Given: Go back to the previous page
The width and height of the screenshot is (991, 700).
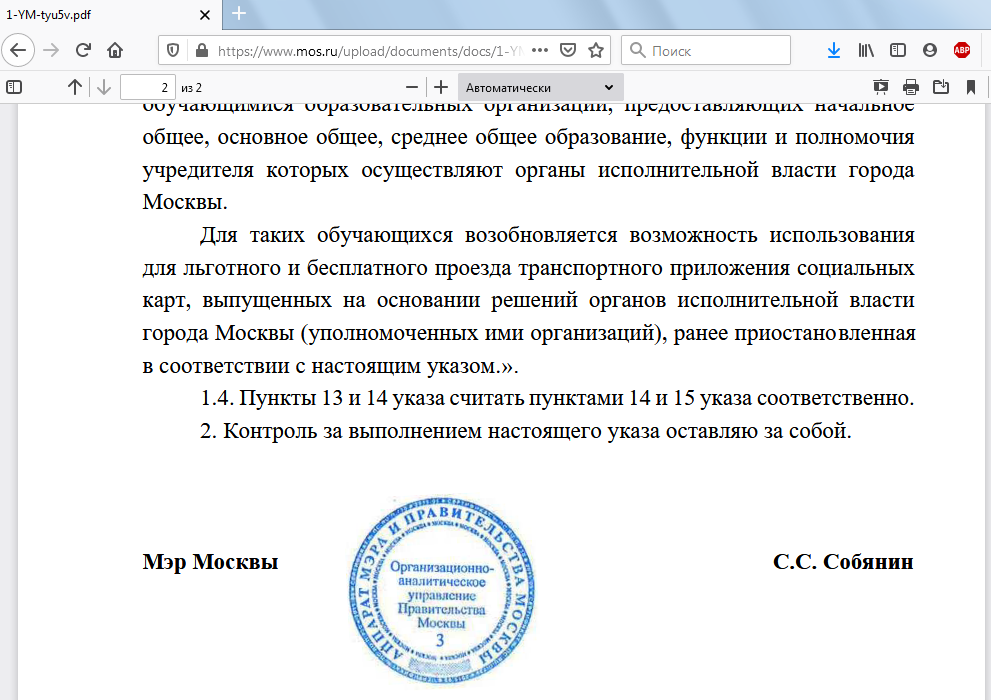Looking at the screenshot, I should (x=18, y=50).
